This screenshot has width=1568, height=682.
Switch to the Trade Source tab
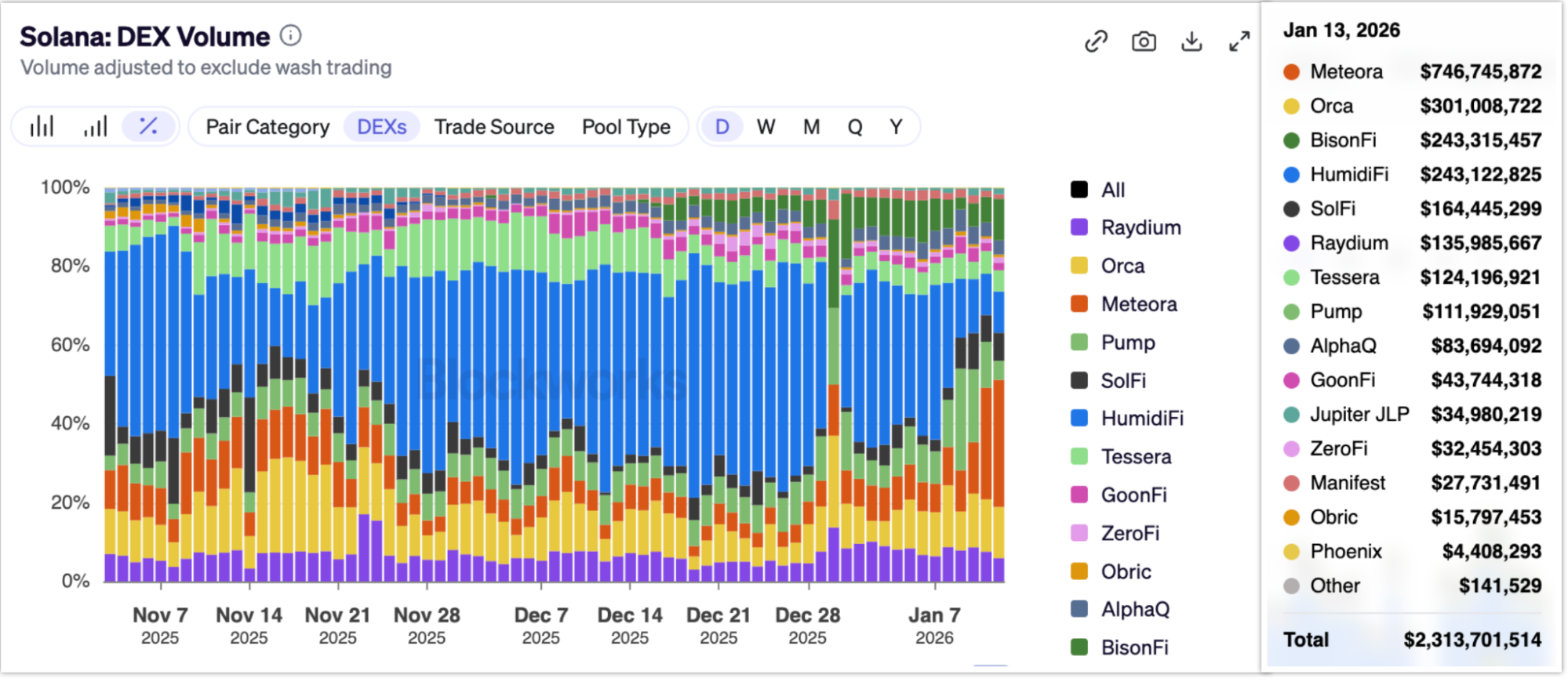point(494,127)
